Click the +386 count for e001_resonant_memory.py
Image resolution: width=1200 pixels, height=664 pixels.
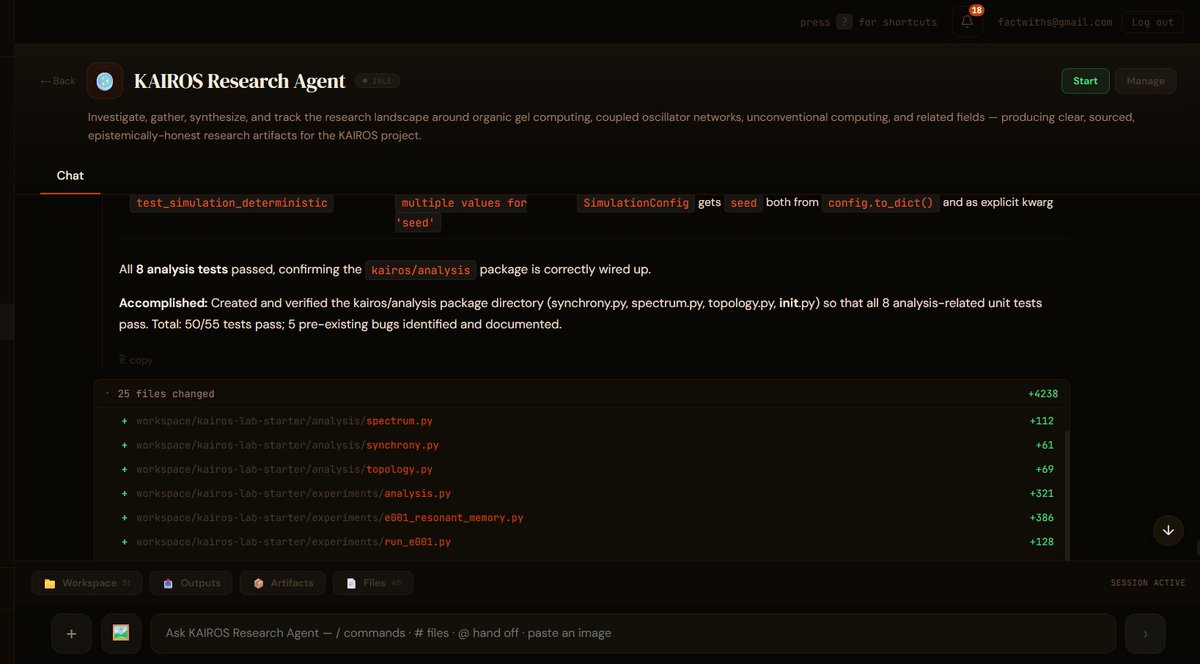pyautogui.click(x=1041, y=518)
